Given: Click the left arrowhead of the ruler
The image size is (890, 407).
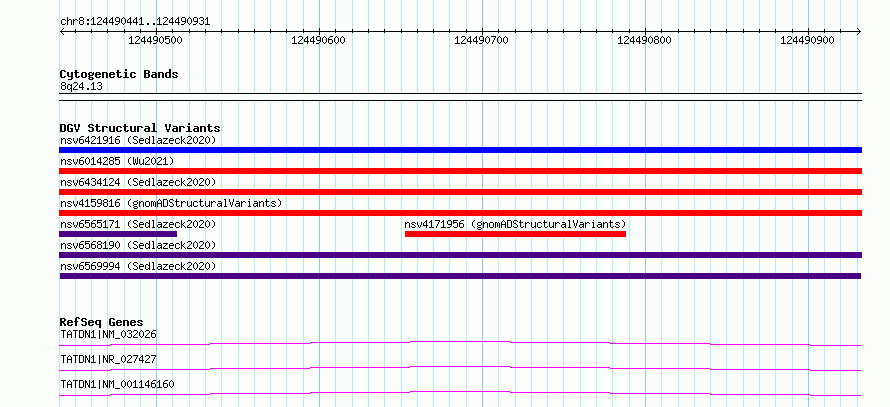Looking at the screenshot, I should pyautogui.click(x=62, y=31).
